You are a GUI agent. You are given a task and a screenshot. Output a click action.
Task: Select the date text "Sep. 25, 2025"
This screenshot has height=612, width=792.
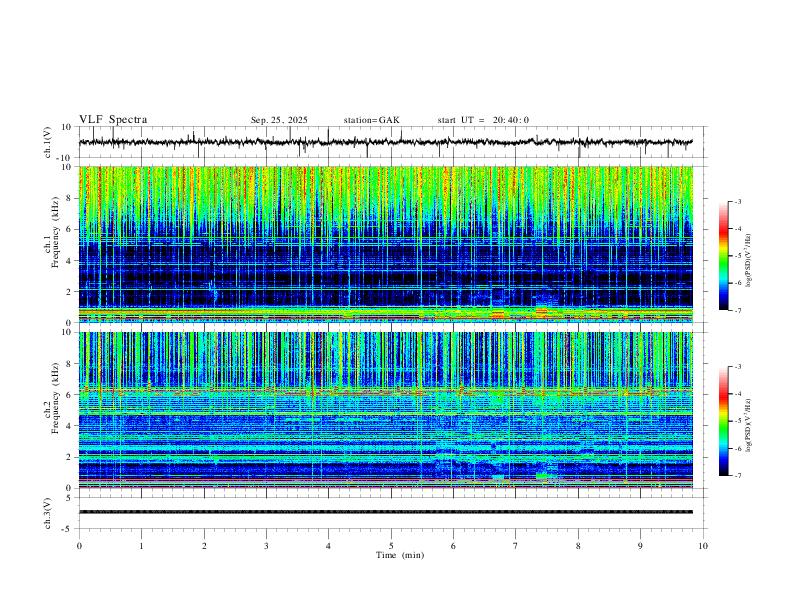[279, 120]
